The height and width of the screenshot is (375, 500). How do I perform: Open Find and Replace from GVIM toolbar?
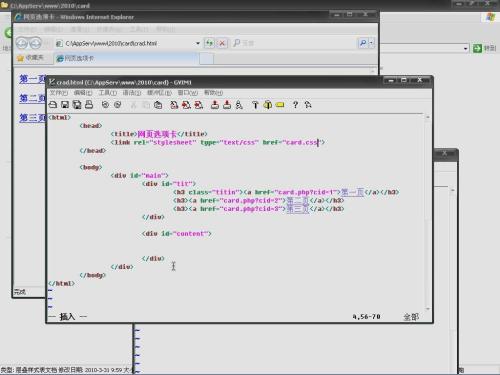pos(174,105)
